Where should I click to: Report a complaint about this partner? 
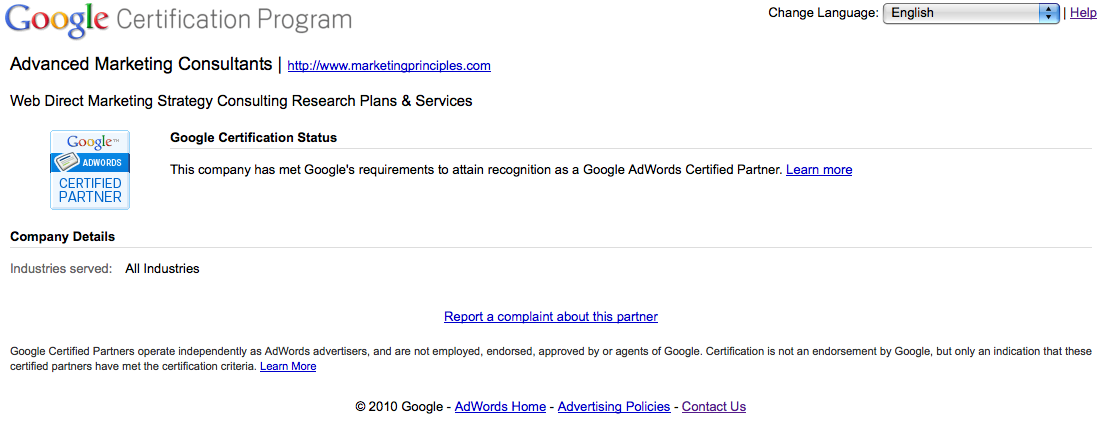551,317
